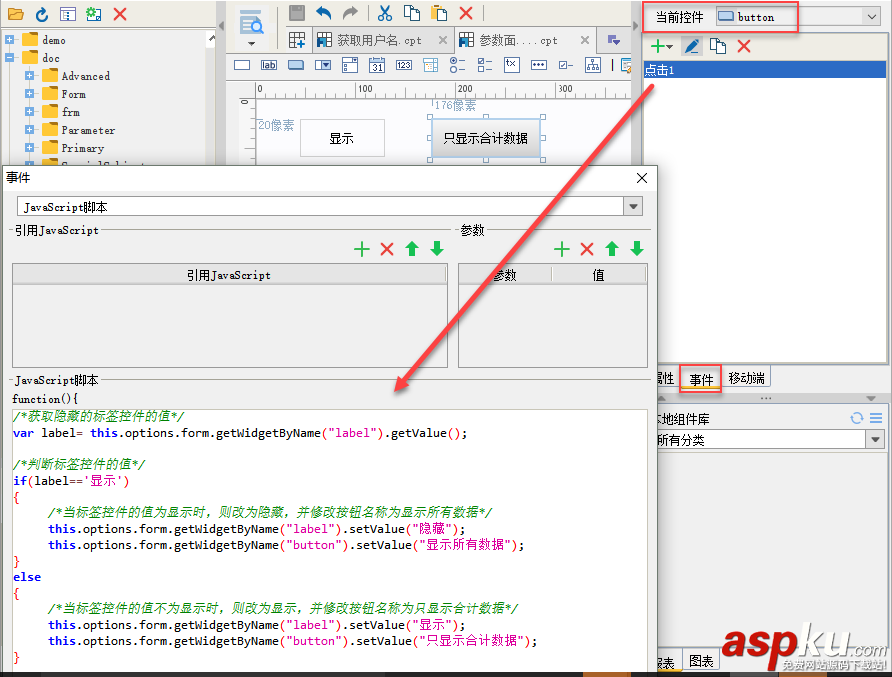Open the preview mode dropdown arrow
Screen dimensions: 892x677
click(x=251, y=44)
